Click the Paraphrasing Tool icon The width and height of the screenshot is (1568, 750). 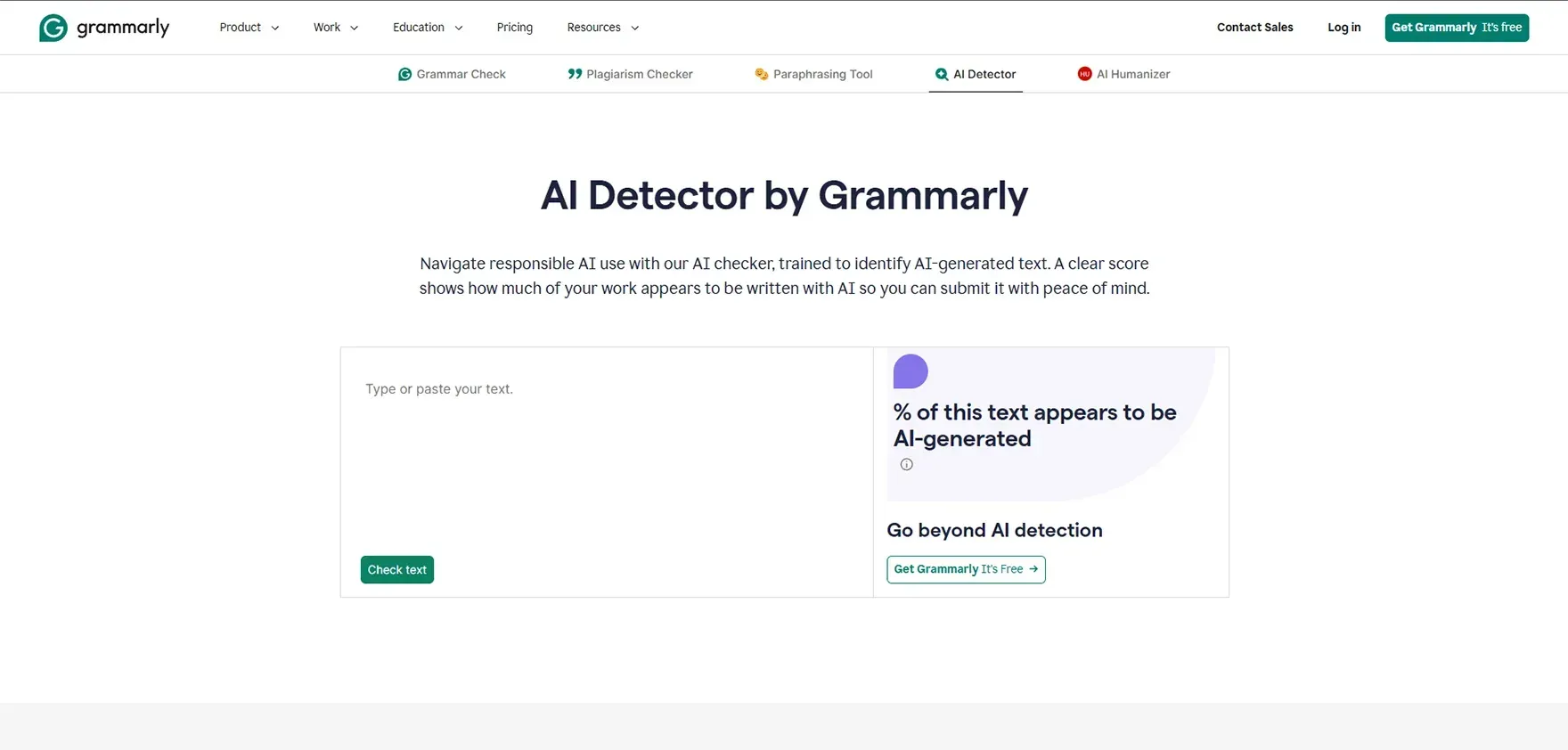[761, 74]
